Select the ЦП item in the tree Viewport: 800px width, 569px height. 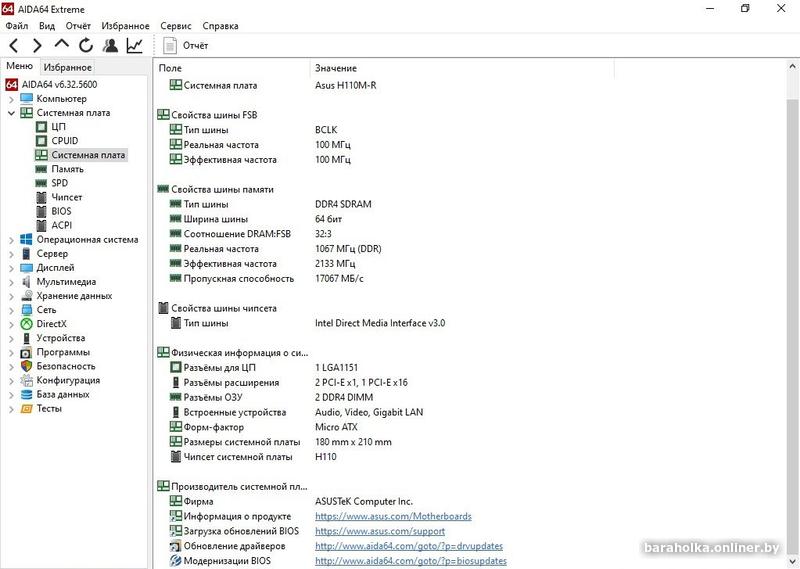(58, 127)
